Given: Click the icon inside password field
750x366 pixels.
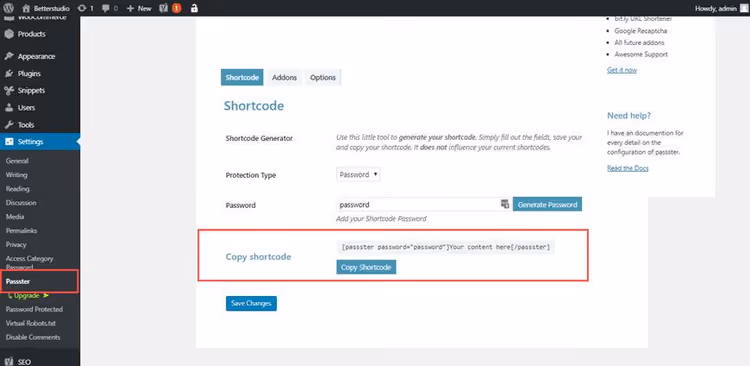Looking at the screenshot, I should pos(505,204).
